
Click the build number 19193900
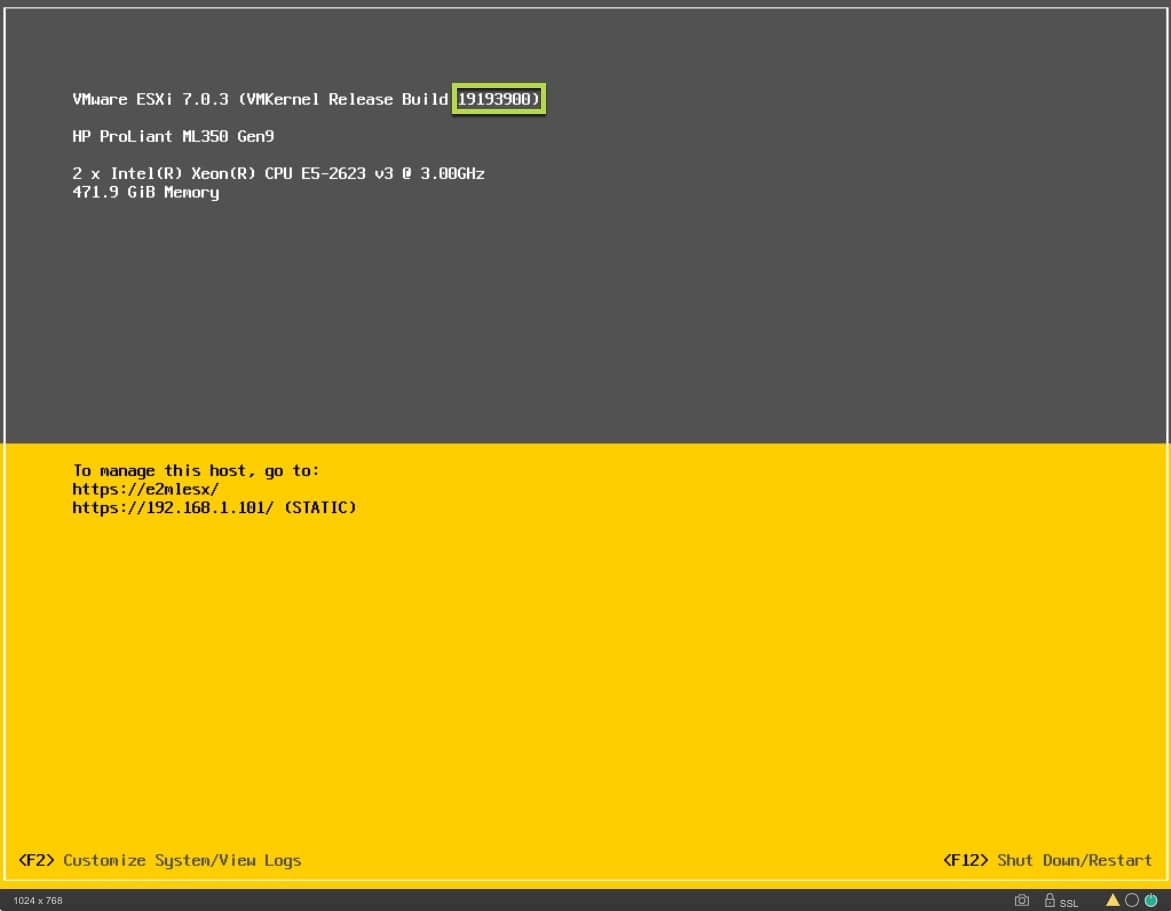coord(494,99)
